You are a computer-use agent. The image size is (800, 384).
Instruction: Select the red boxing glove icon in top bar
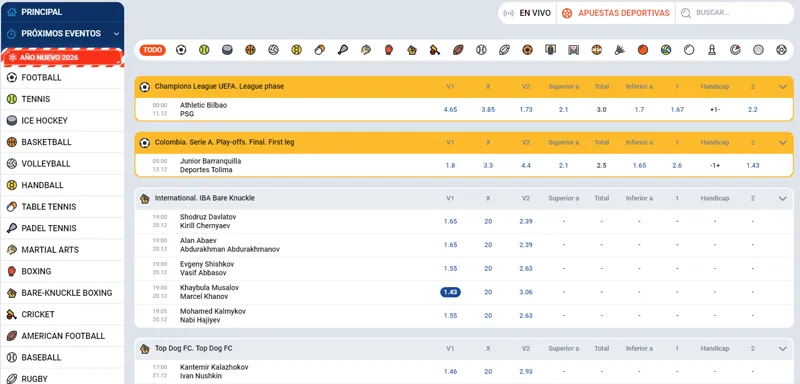tap(389, 50)
